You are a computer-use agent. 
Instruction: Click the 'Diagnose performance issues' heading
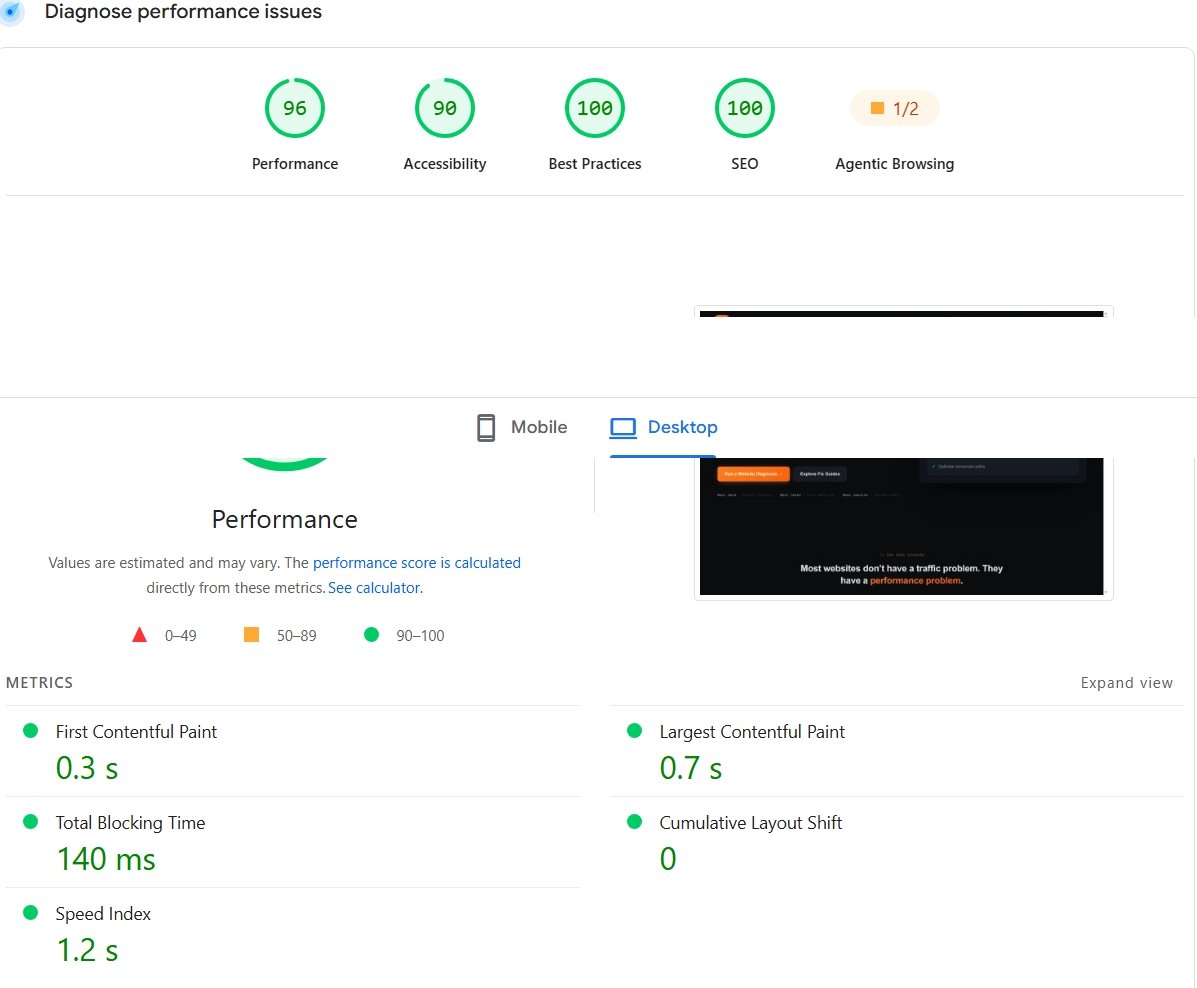pos(183,11)
